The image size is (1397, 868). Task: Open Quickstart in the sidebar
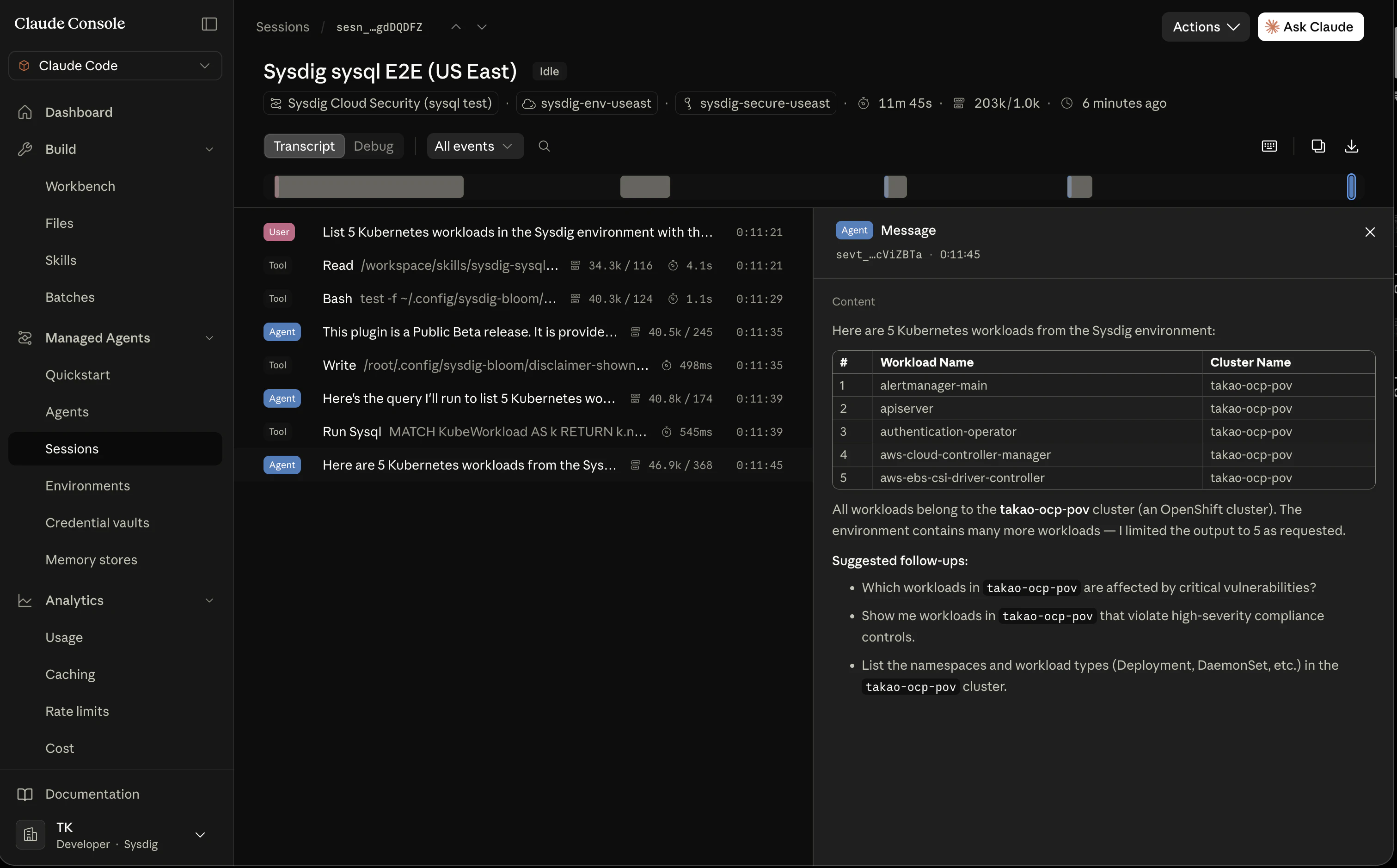point(78,375)
